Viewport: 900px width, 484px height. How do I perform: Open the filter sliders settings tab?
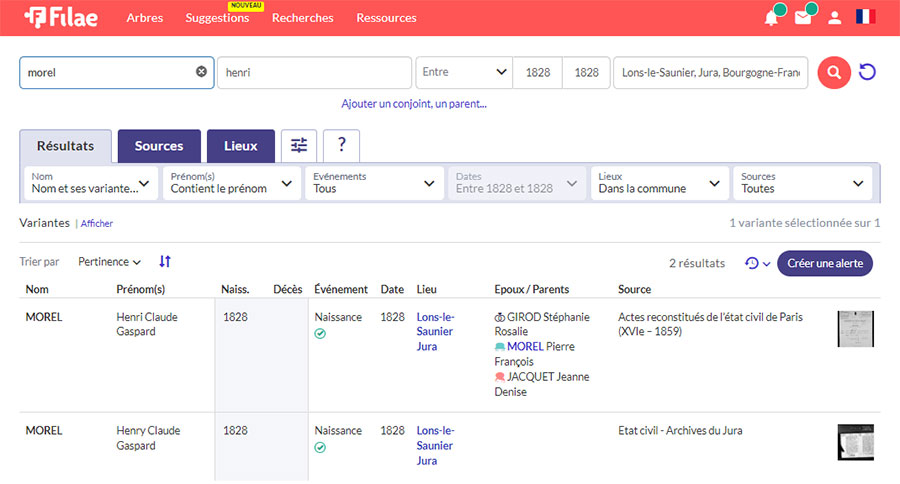299,146
